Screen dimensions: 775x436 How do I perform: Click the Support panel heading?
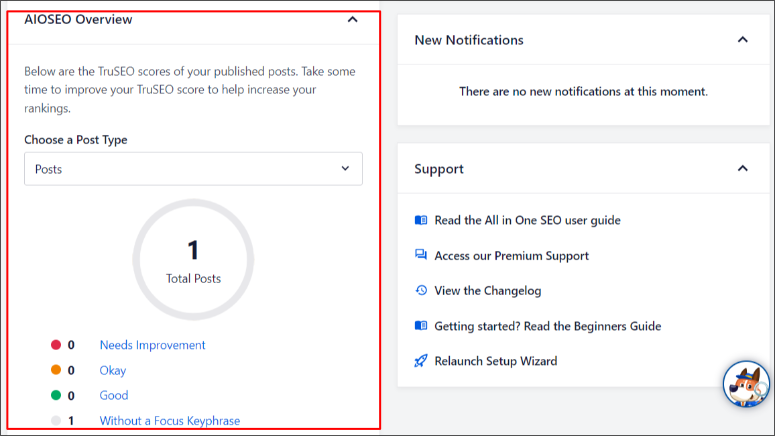[x=439, y=169]
